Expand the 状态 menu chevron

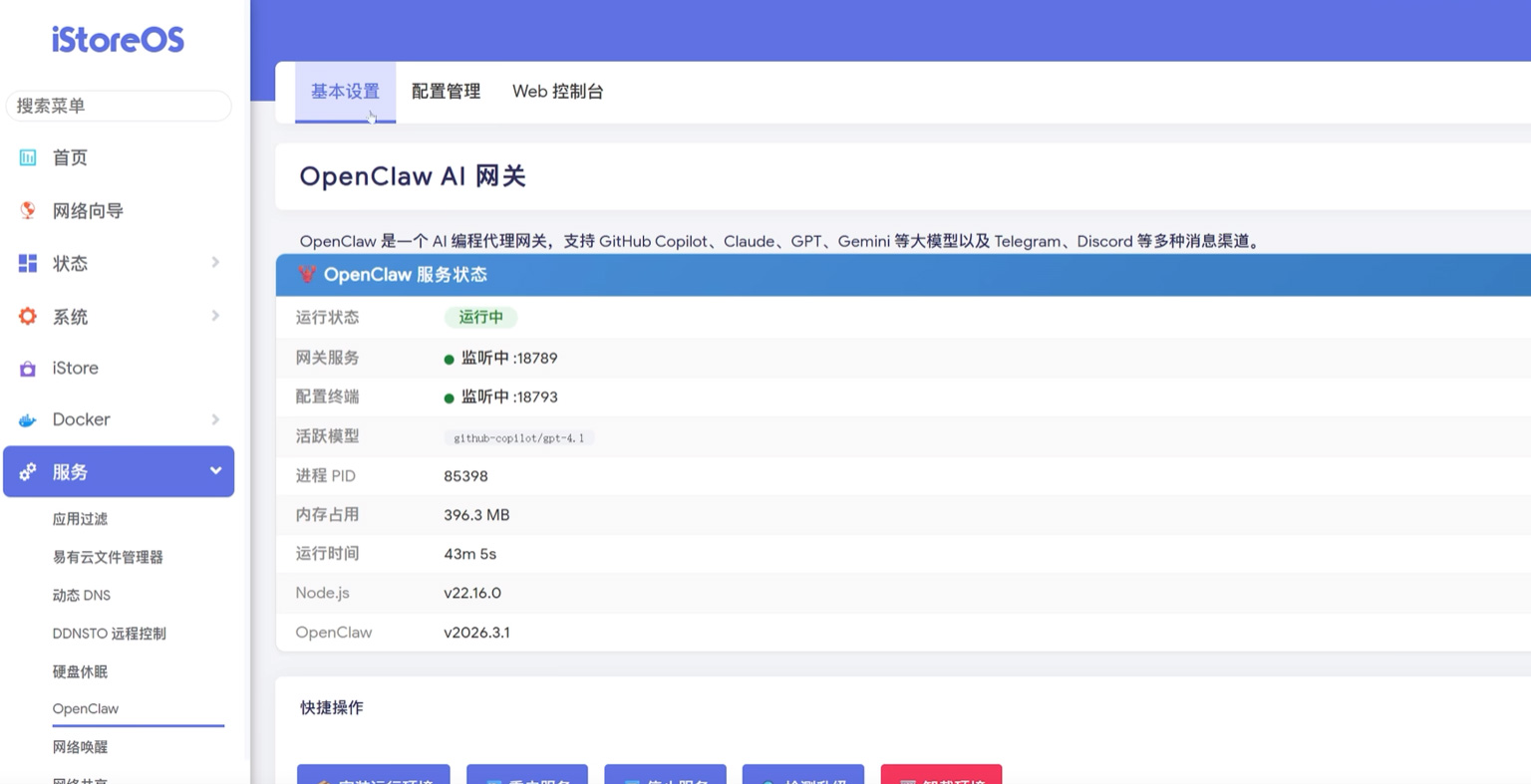point(215,263)
